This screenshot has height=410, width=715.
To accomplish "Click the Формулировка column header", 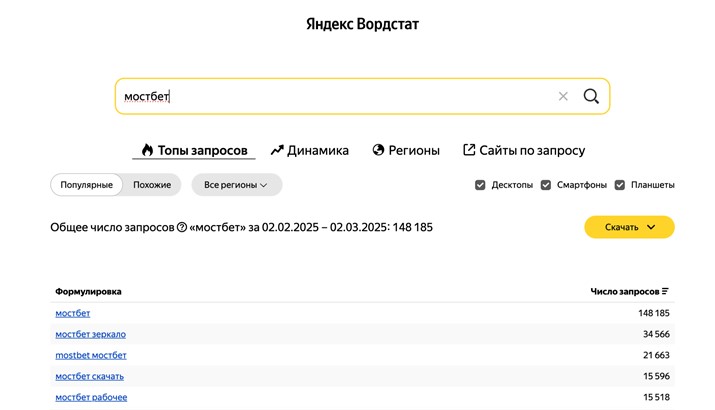I will (x=88, y=291).
